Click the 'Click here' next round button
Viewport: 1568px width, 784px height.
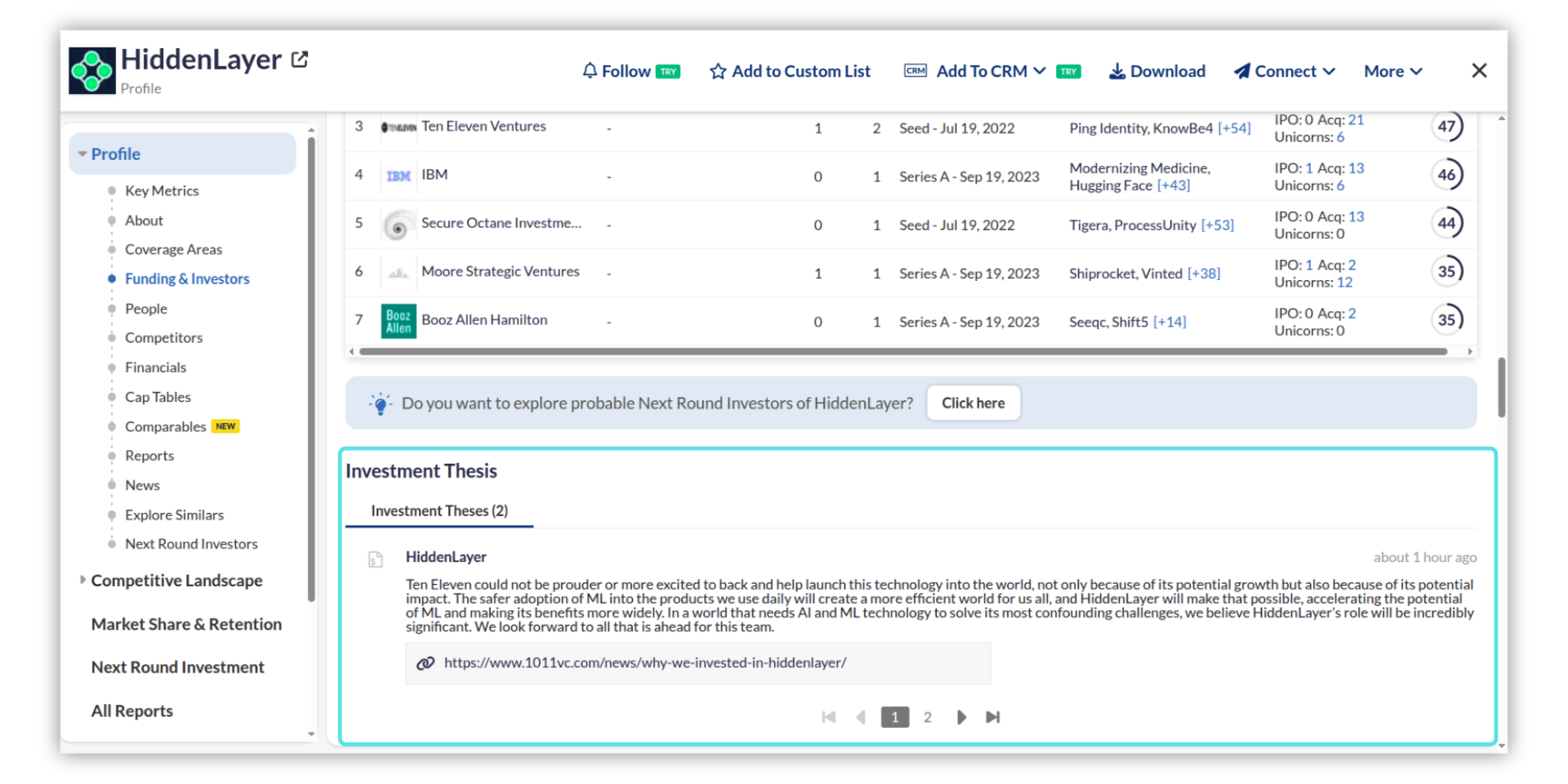[973, 403]
